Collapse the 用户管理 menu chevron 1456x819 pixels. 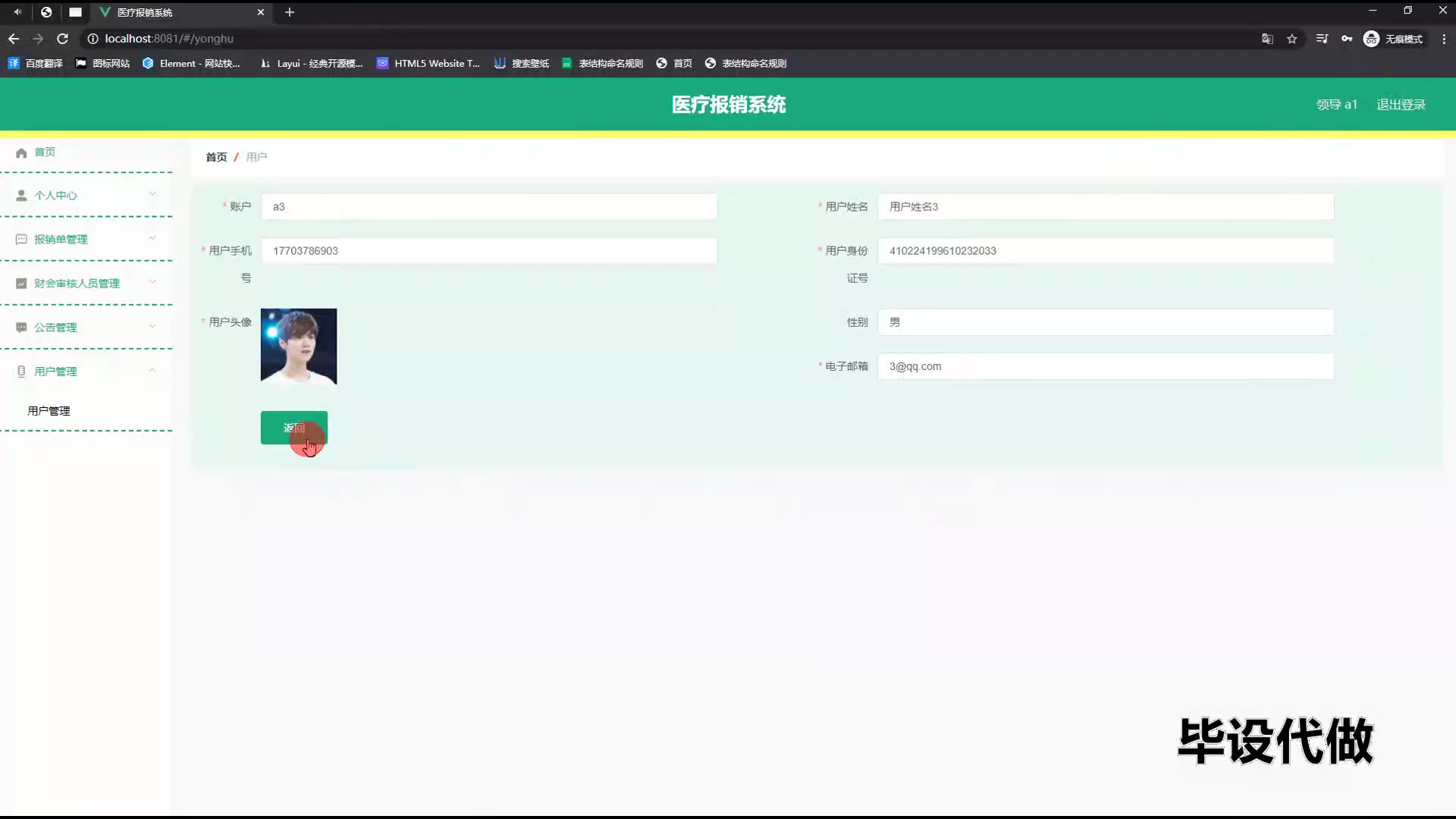(x=152, y=371)
